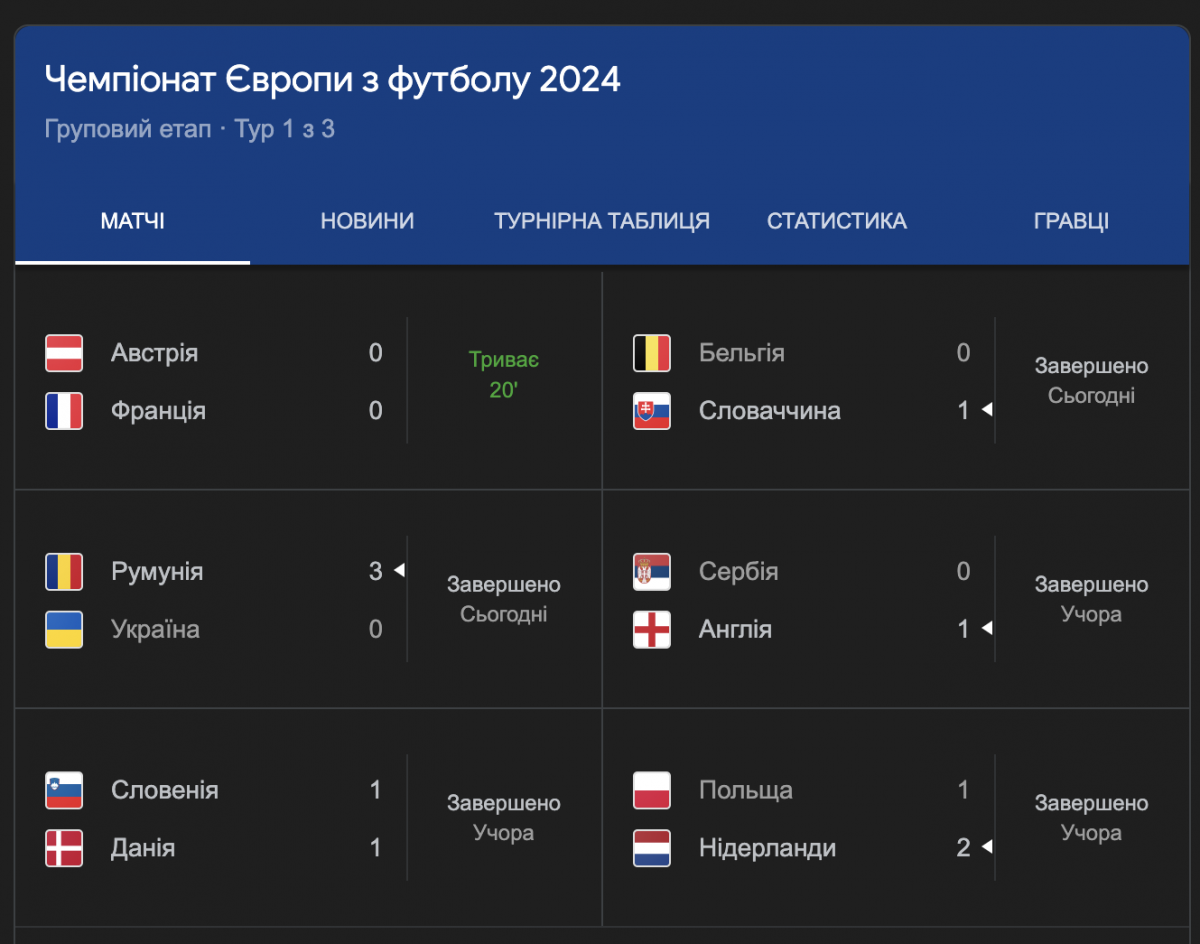Click the Slovakia flag icon

point(652,411)
